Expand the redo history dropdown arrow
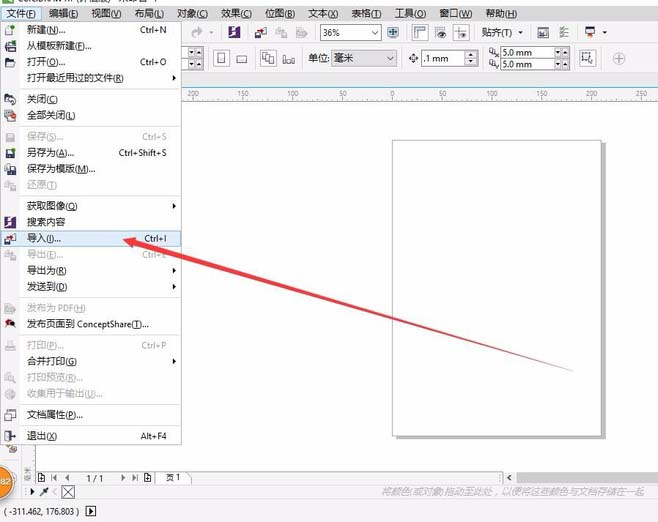Image resolution: width=658 pixels, height=522 pixels. [212, 32]
